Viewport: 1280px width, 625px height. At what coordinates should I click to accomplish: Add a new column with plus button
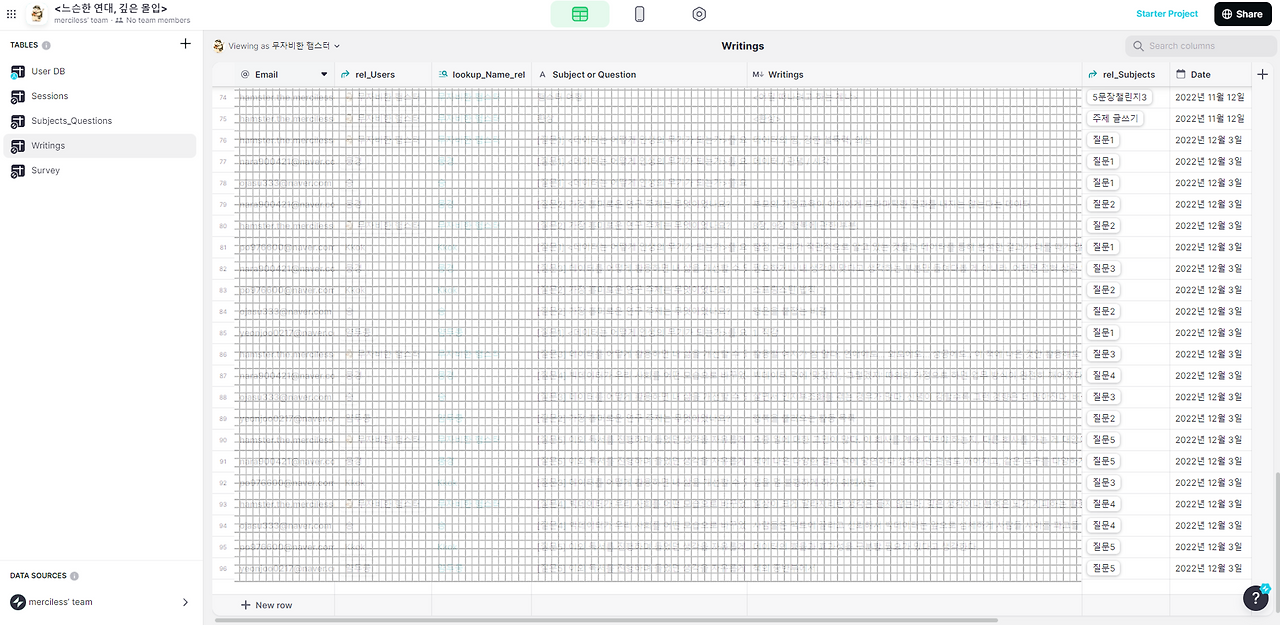coord(1263,74)
